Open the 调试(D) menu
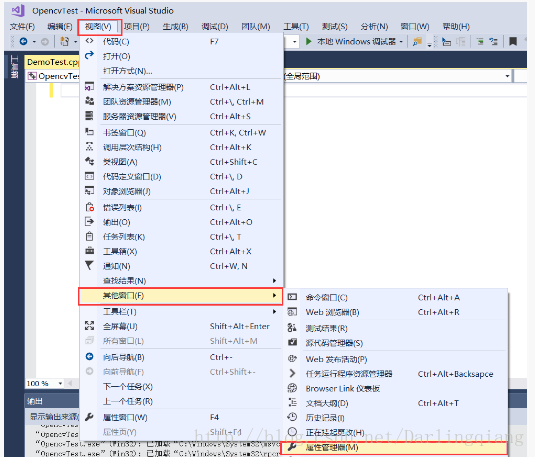This screenshot has width=535, height=457. tap(215, 27)
